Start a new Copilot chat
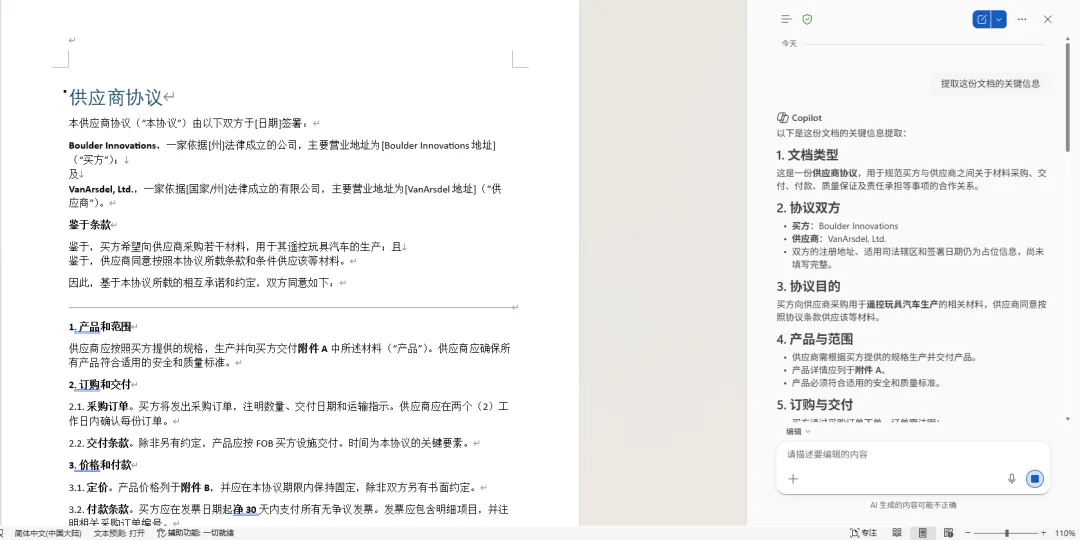Viewport: 1080px width, 540px height. click(982, 19)
